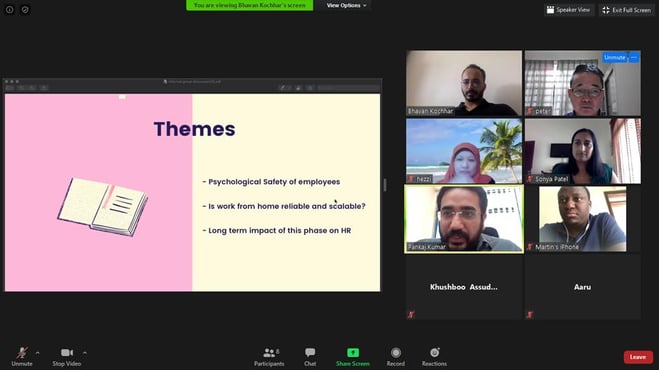The image size is (659, 370).
Task: Open the Chat bubble icon
Action: (310, 352)
